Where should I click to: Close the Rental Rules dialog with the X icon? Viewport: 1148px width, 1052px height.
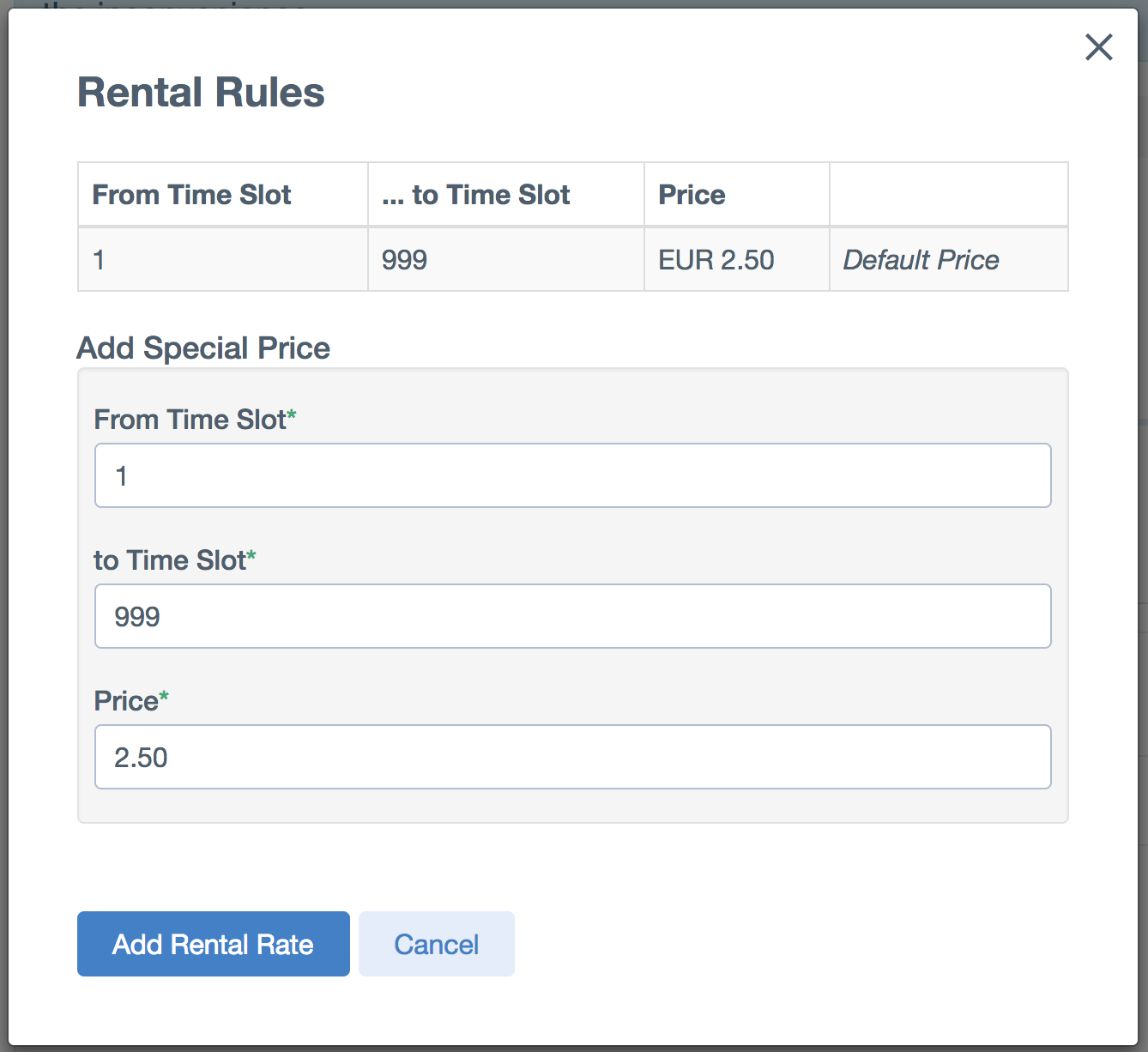(1098, 47)
